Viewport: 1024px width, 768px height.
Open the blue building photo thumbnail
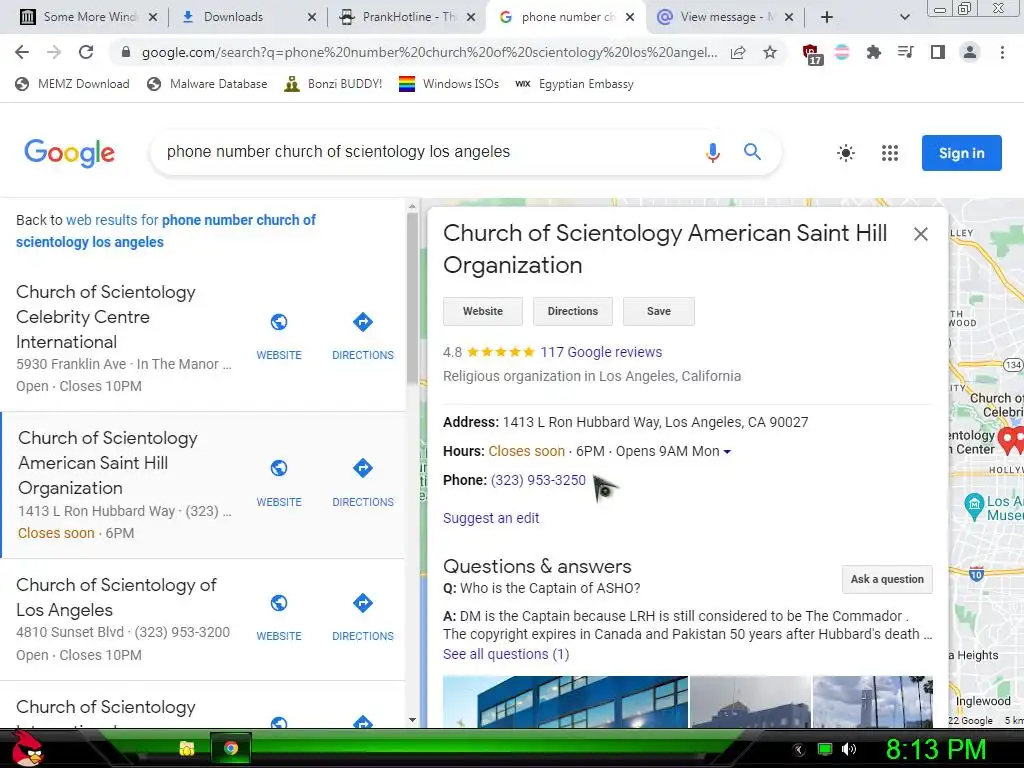coord(565,701)
